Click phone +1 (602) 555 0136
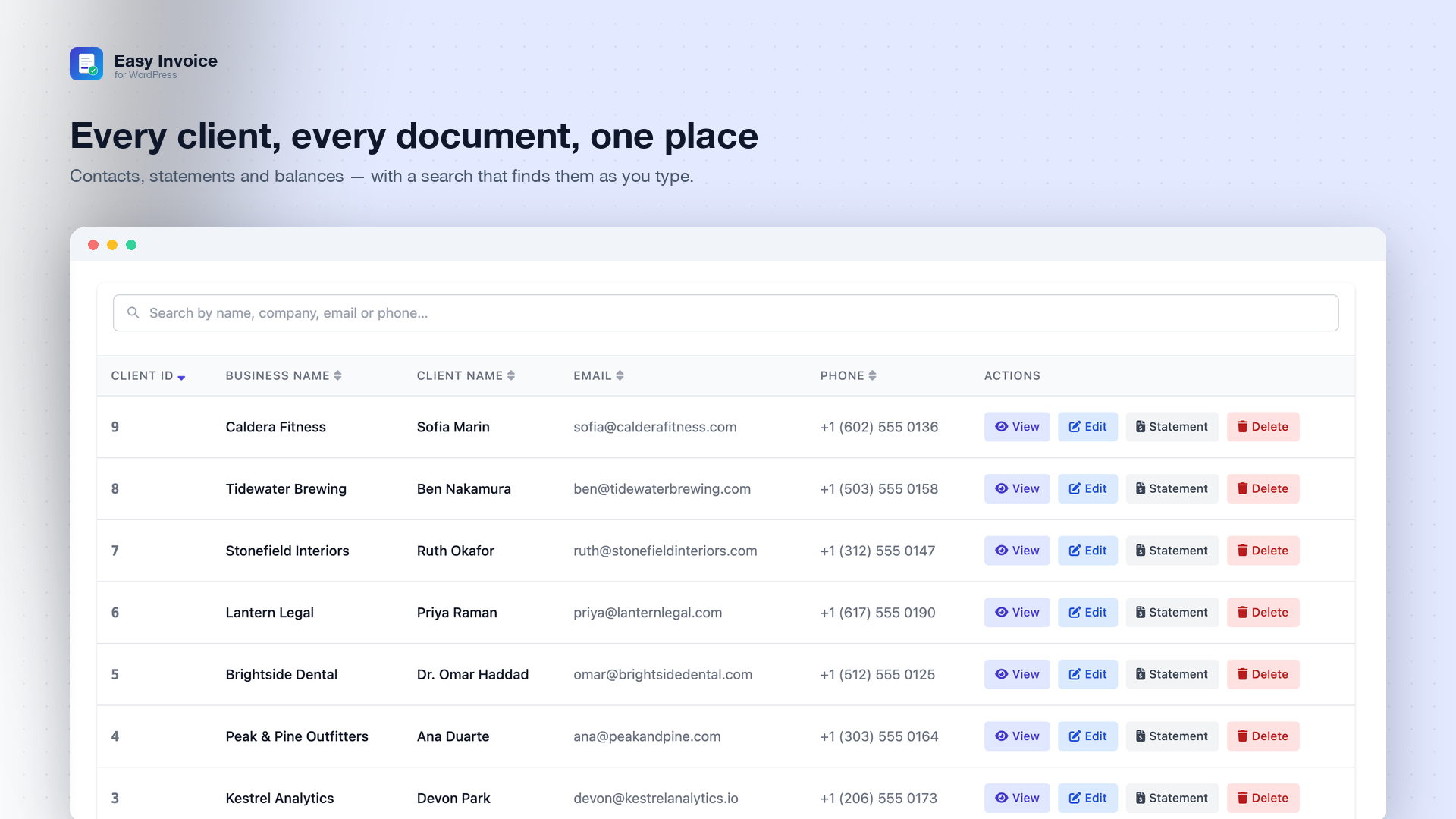Screen dimensions: 1456x819 coord(879,427)
